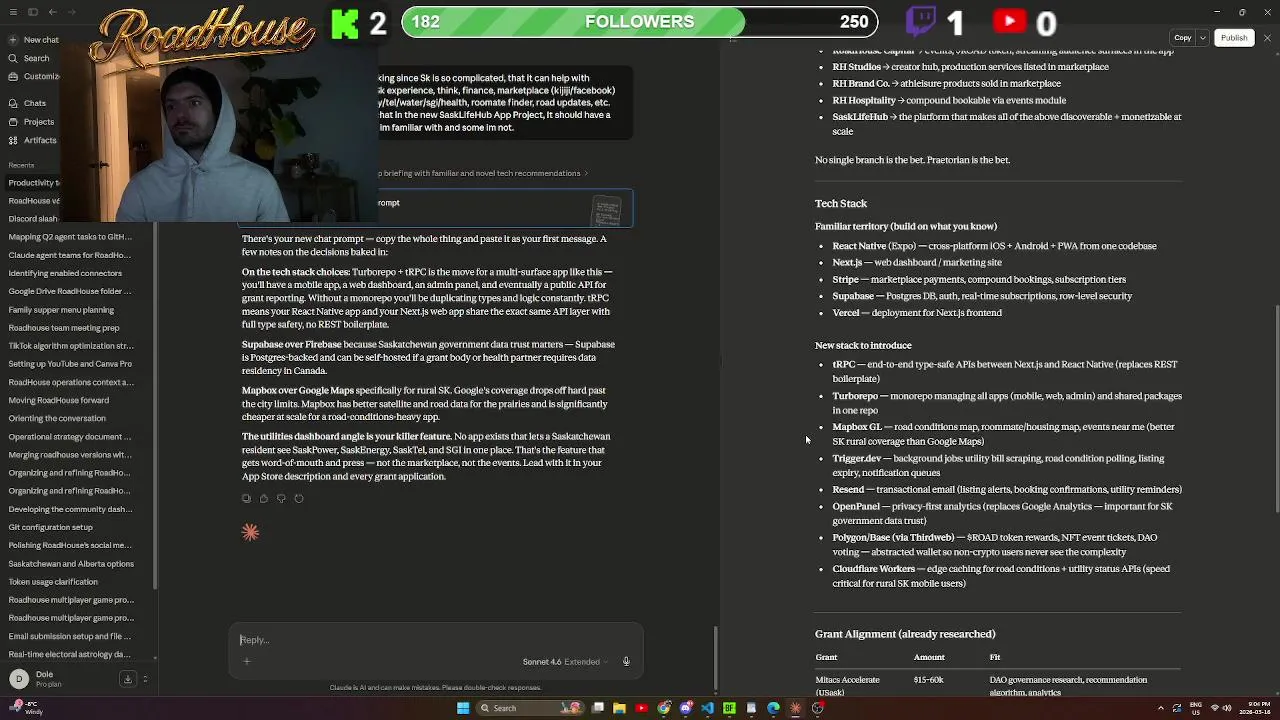Open Saskatchewan and Alberta options chat

(x=72, y=563)
